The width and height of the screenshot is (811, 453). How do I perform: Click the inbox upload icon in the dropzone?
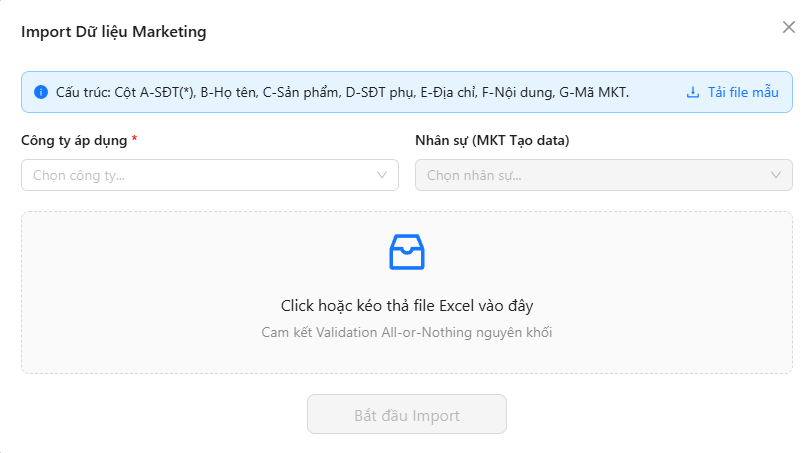[407, 252]
